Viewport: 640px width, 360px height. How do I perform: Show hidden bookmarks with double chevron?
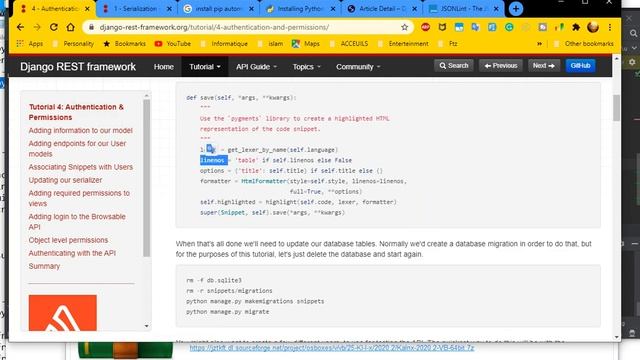[540, 44]
